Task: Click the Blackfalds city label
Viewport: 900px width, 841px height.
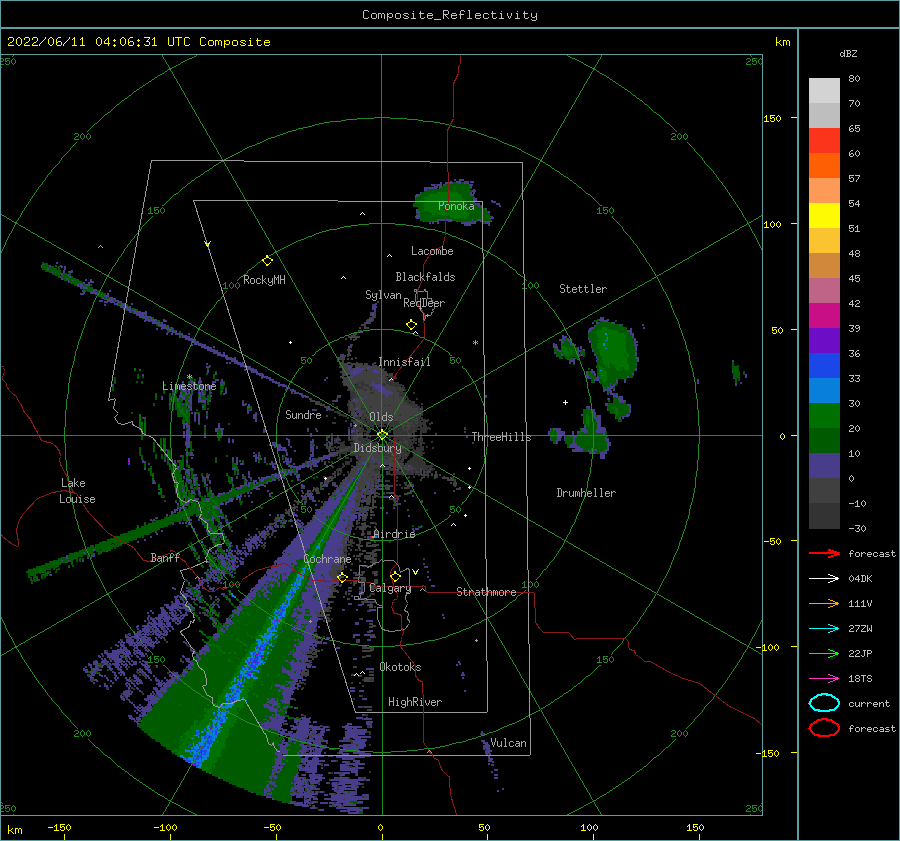Action: click(425, 277)
